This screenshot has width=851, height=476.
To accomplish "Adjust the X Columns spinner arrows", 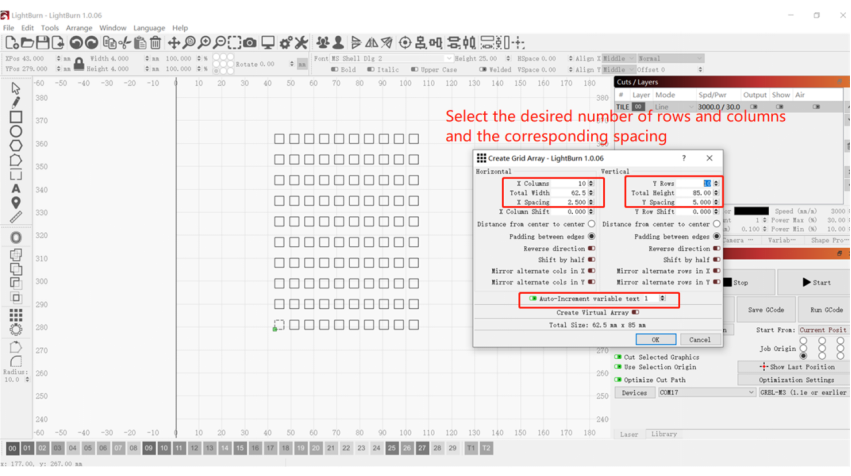I will pyautogui.click(x=591, y=183).
